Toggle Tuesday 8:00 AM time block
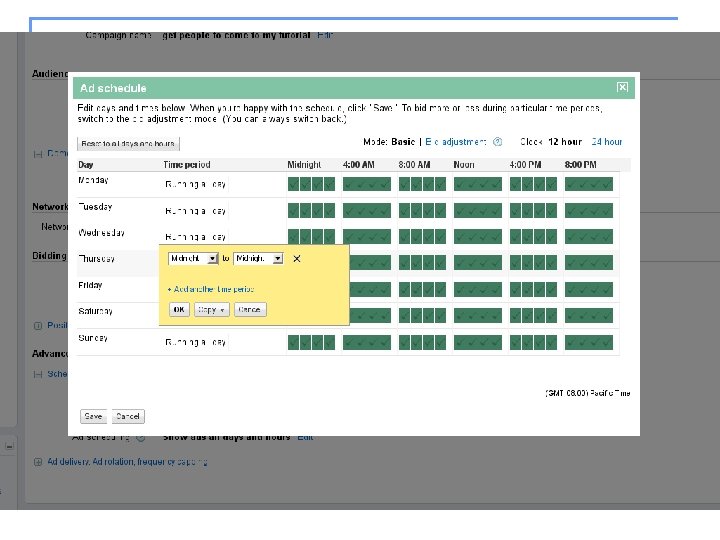This screenshot has height=540, width=720. pos(422,211)
